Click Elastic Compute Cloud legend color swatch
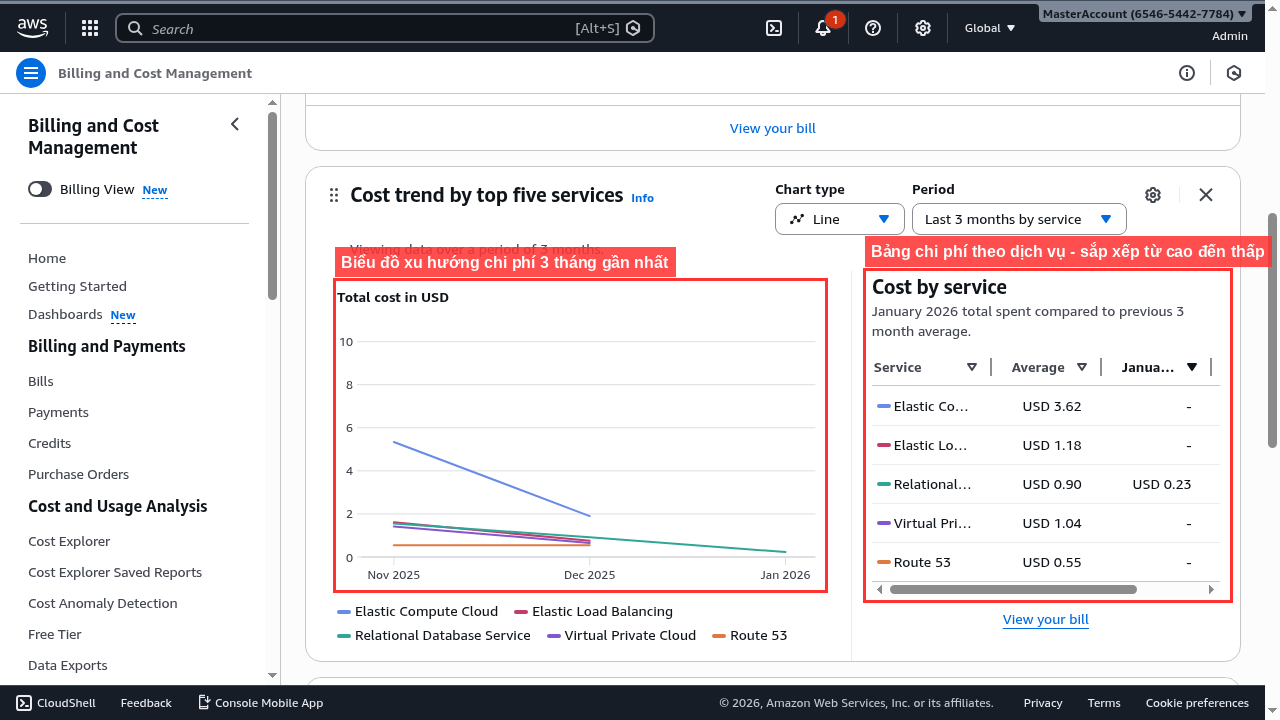This screenshot has height=720, width=1280. (x=344, y=612)
